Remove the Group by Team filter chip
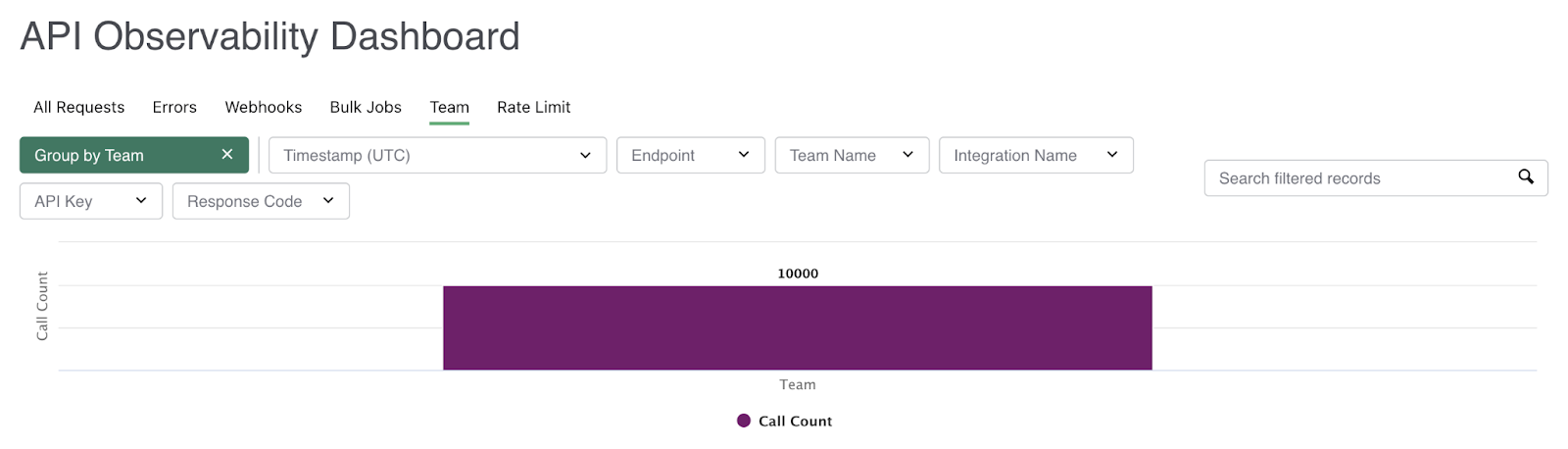This screenshot has width=1568, height=449. coord(227,155)
